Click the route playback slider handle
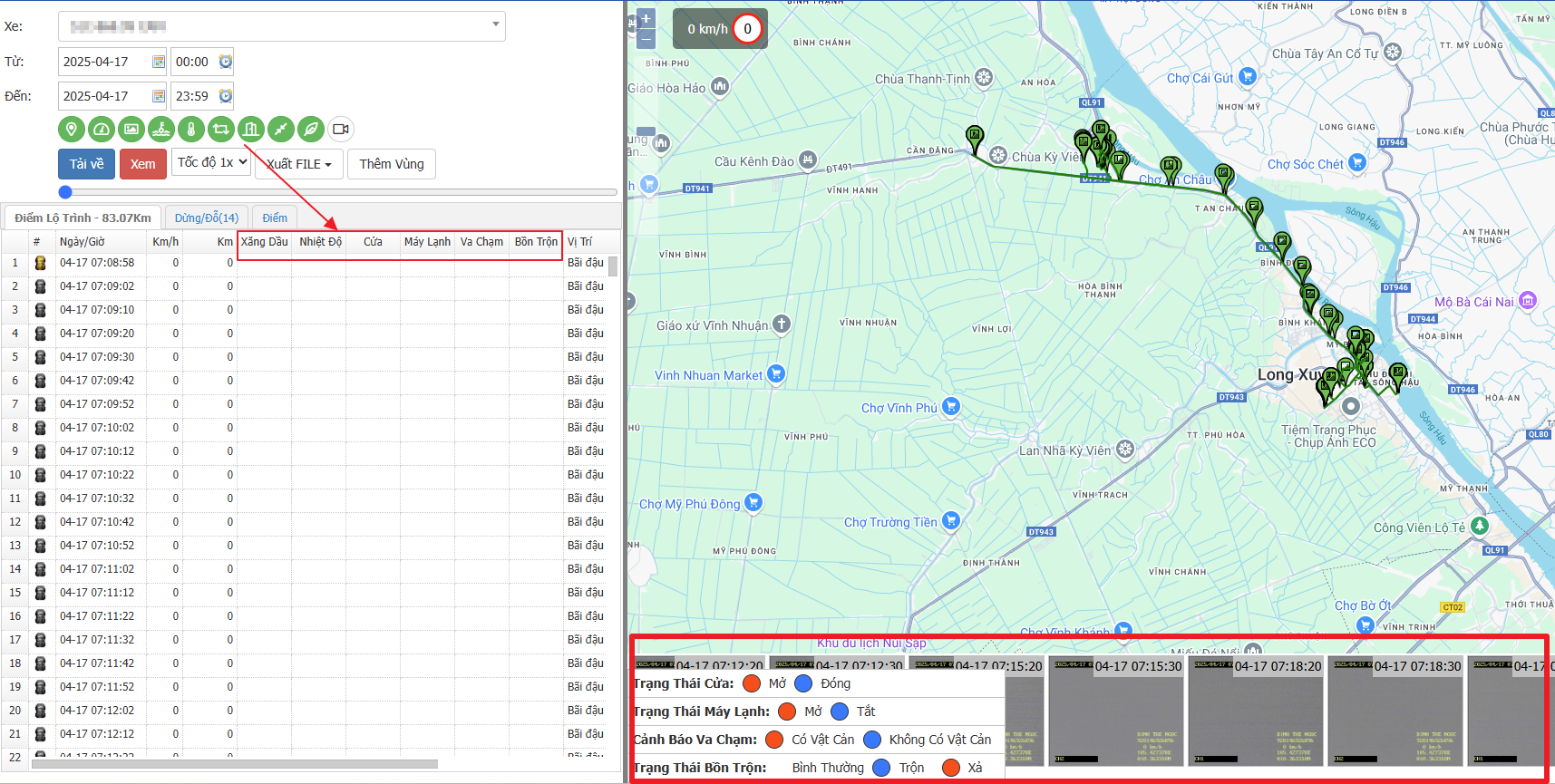 click(x=65, y=192)
